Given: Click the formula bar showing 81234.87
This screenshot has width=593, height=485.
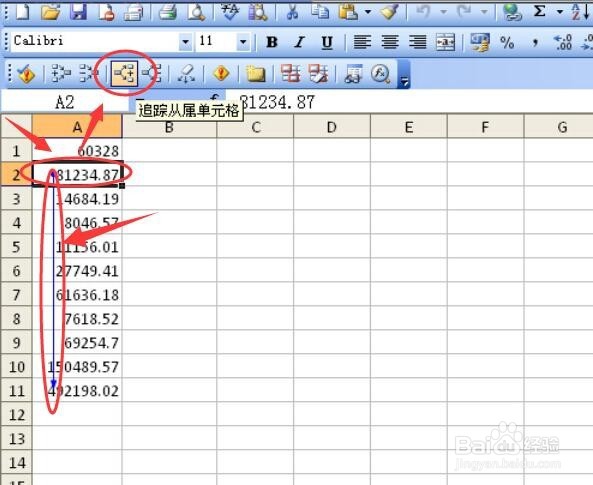Looking at the screenshot, I should point(408,102).
